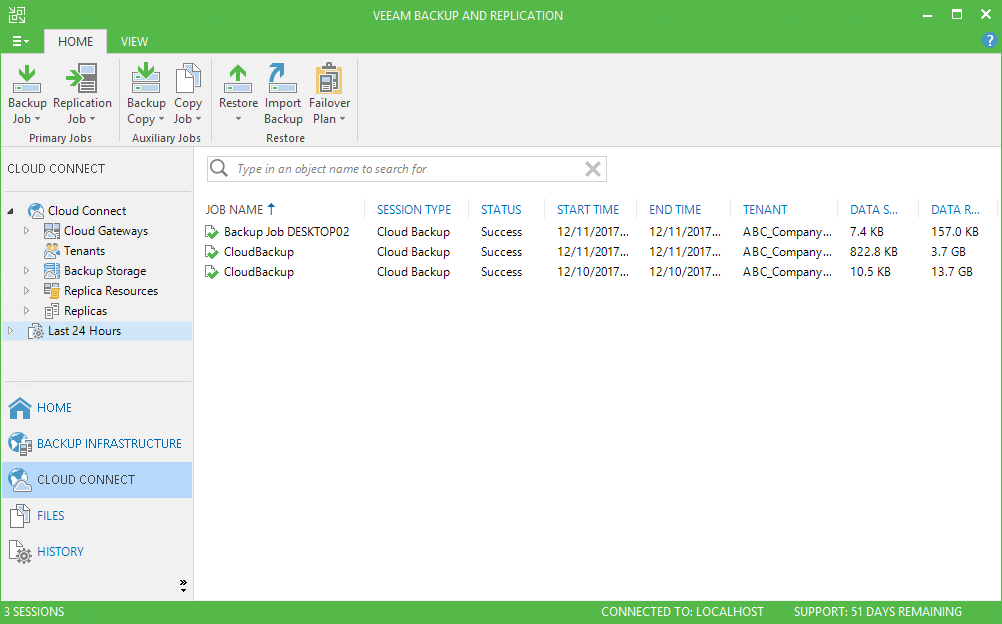Sort by END TIME column header
The width and height of the screenshot is (1002, 624).
coord(675,209)
